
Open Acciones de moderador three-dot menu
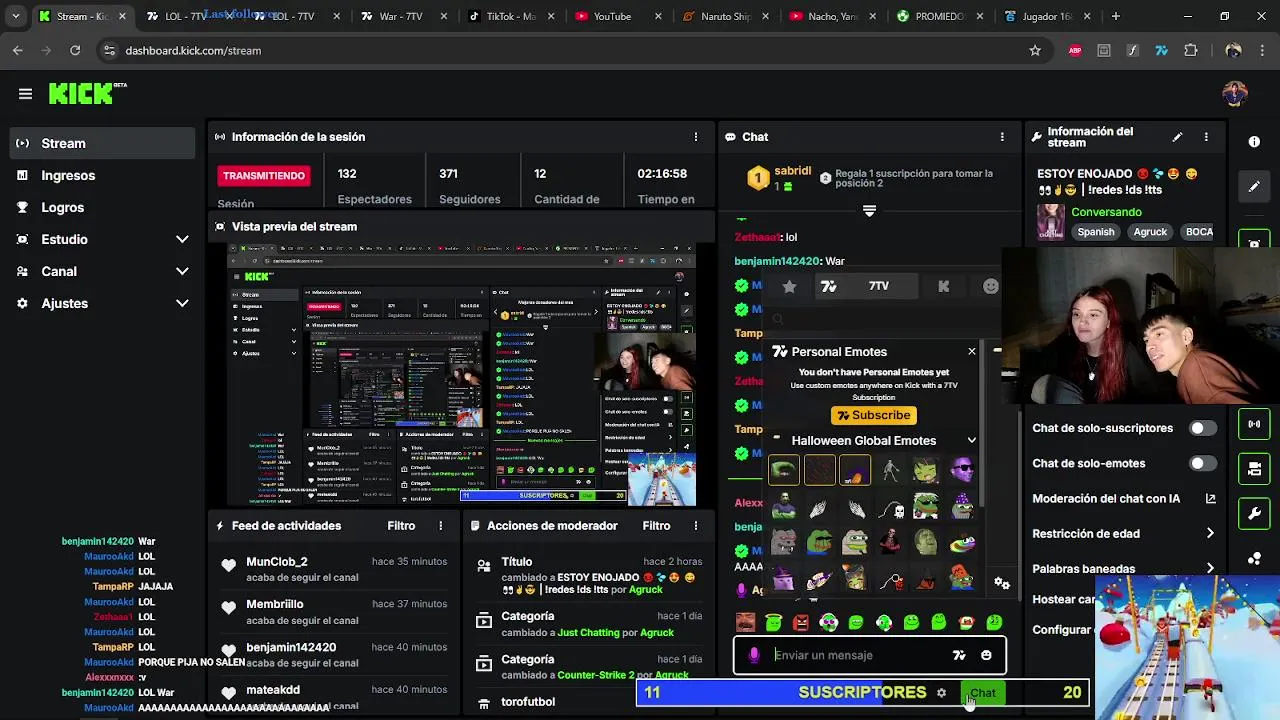pyautogui.click(x=696, y=526)
